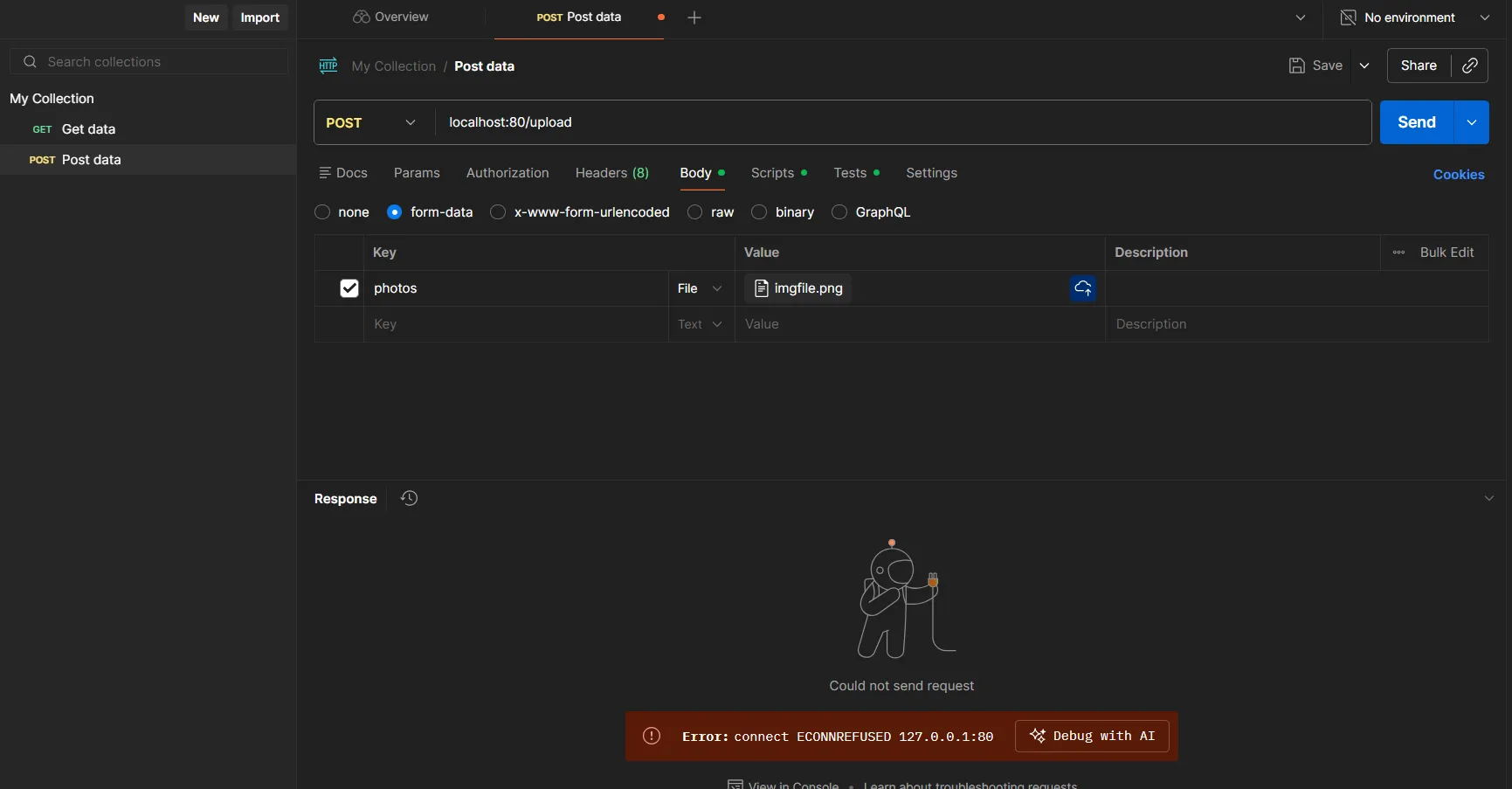Open the Text type dropdown in new row

(701, 324)
